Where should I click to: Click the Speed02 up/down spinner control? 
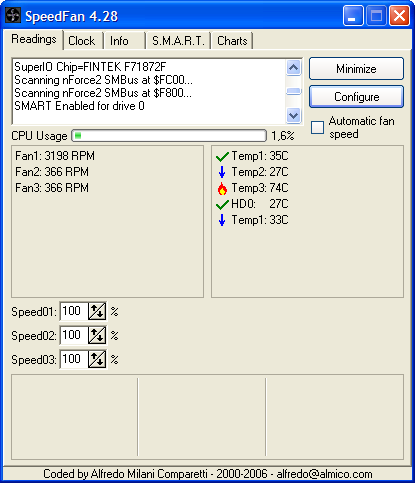[x=97, y=335]
